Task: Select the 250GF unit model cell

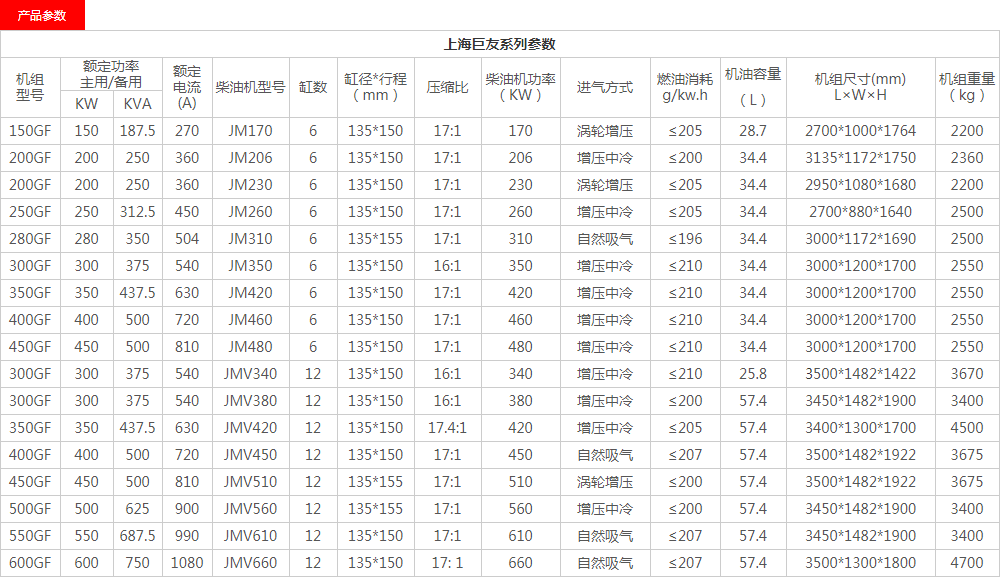Action: coord(30,212)
